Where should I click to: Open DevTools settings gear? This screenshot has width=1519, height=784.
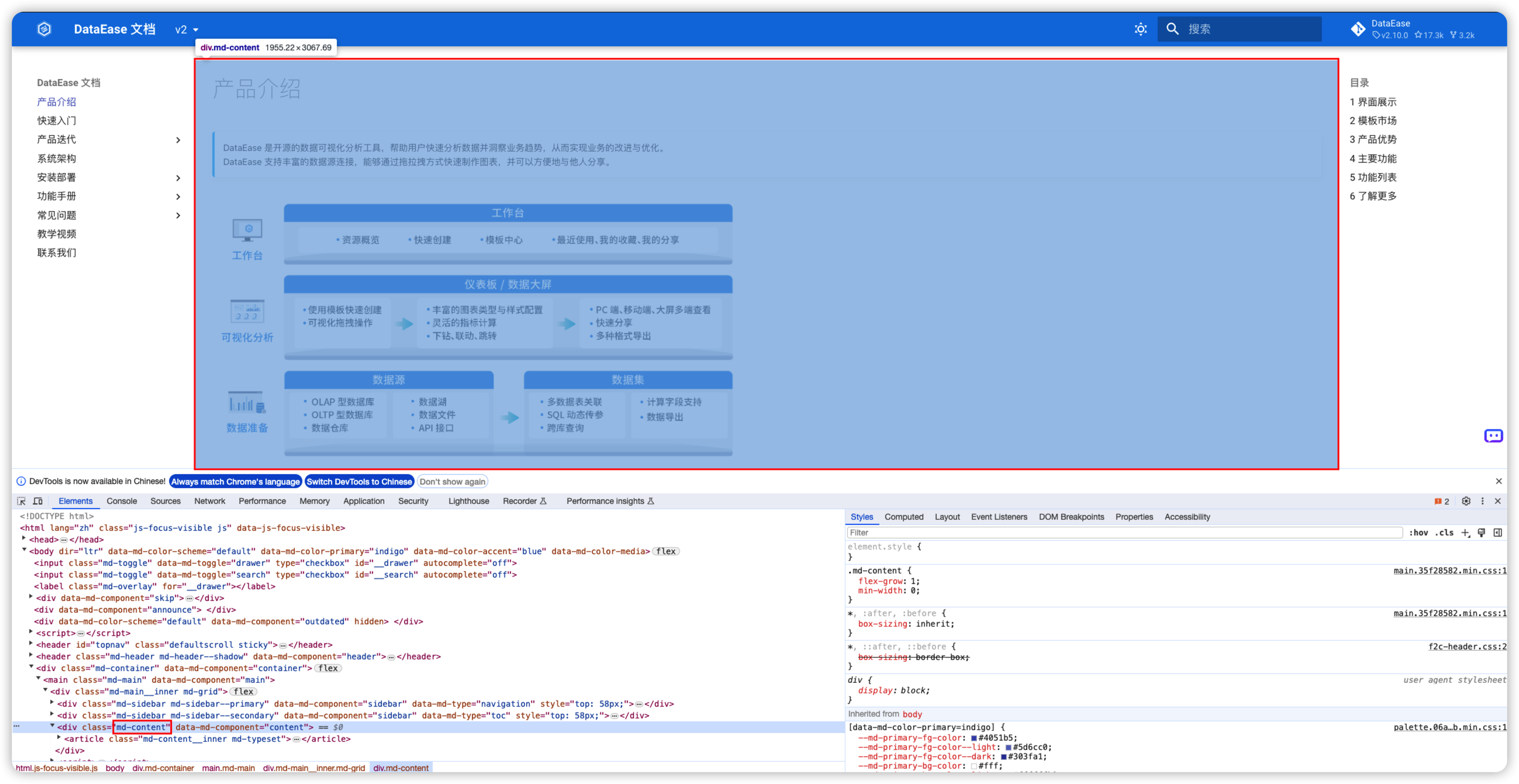point(1466,501)
